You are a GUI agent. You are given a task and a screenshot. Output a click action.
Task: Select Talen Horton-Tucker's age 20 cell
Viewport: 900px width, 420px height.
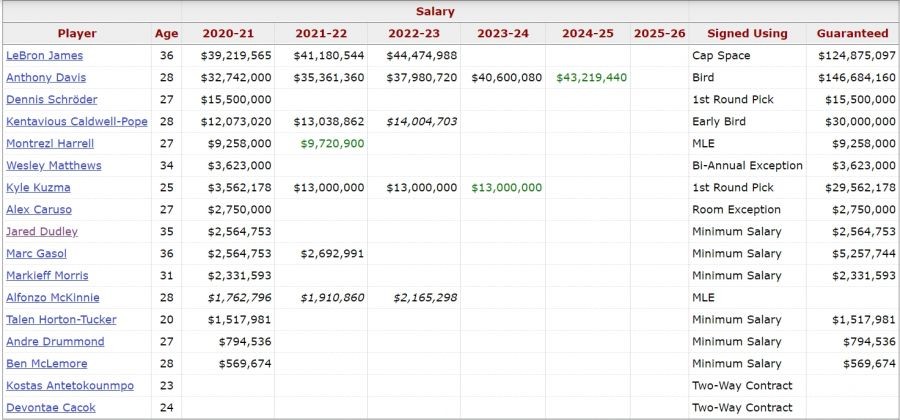click(166, 320)
